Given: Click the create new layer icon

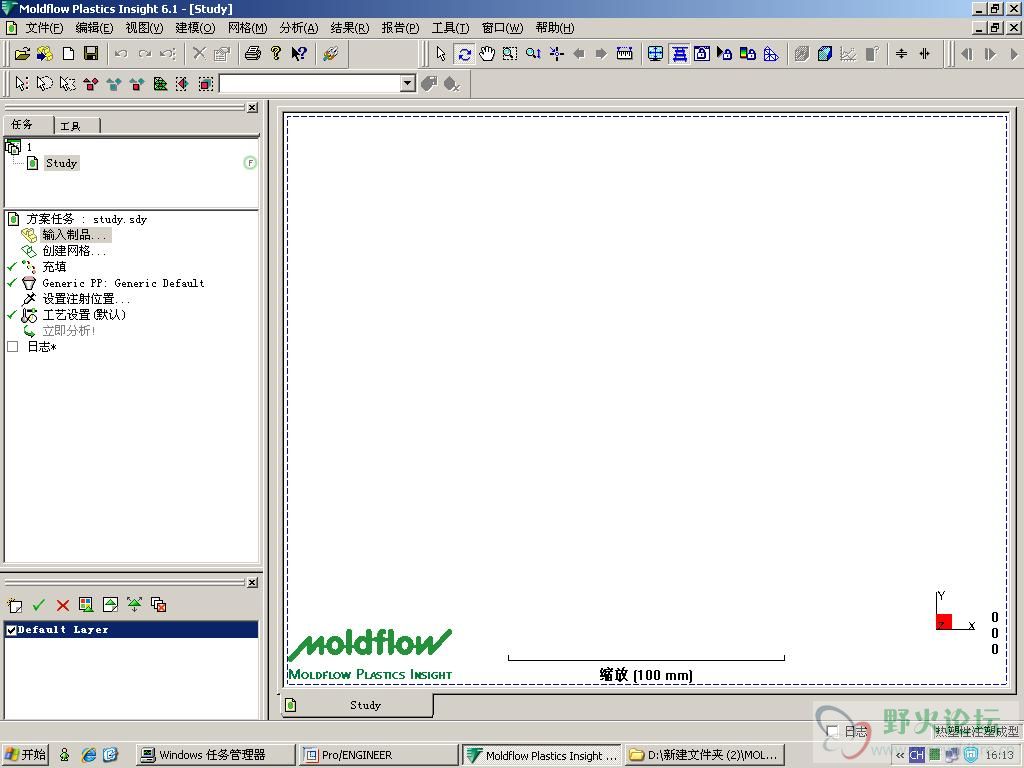Looking at the screenshot, I should click(14, 605).
